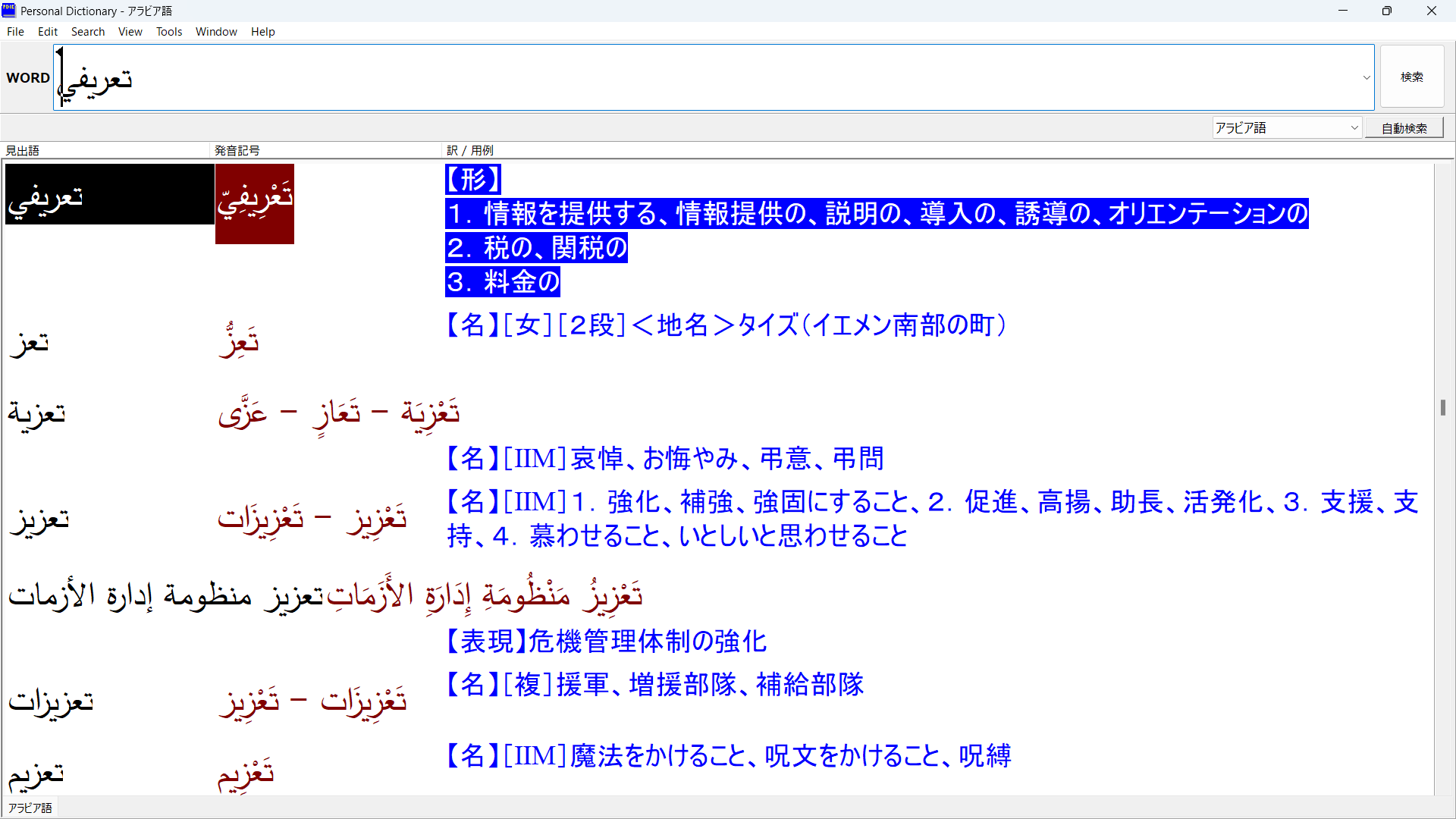Screen dimensions: 1456x819
Task: Click the PDIC application icon in title bar
Action: click(x=8, y=11)
